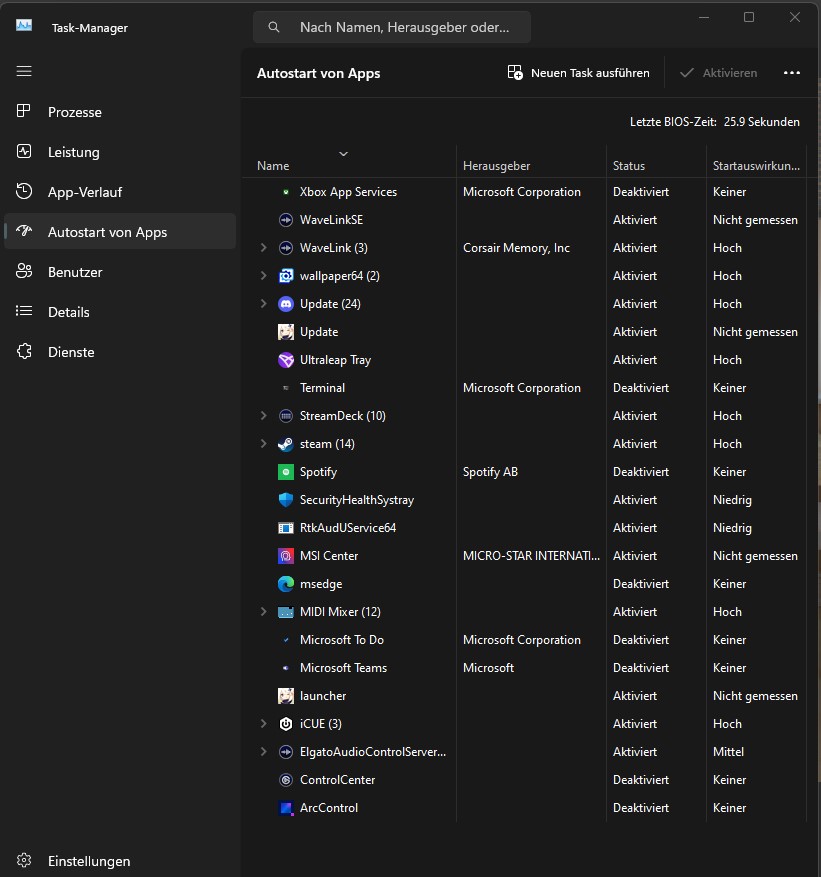Click the Aktivieren button

tap(719, 73)
